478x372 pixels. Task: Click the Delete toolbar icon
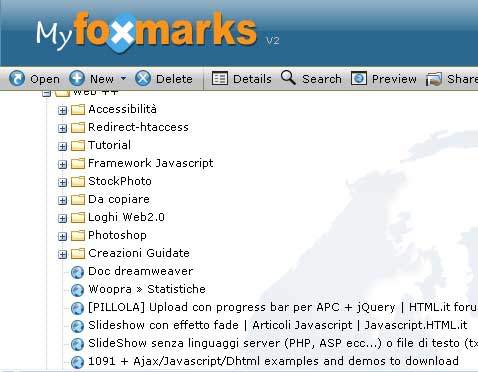(x=143, y=79)
